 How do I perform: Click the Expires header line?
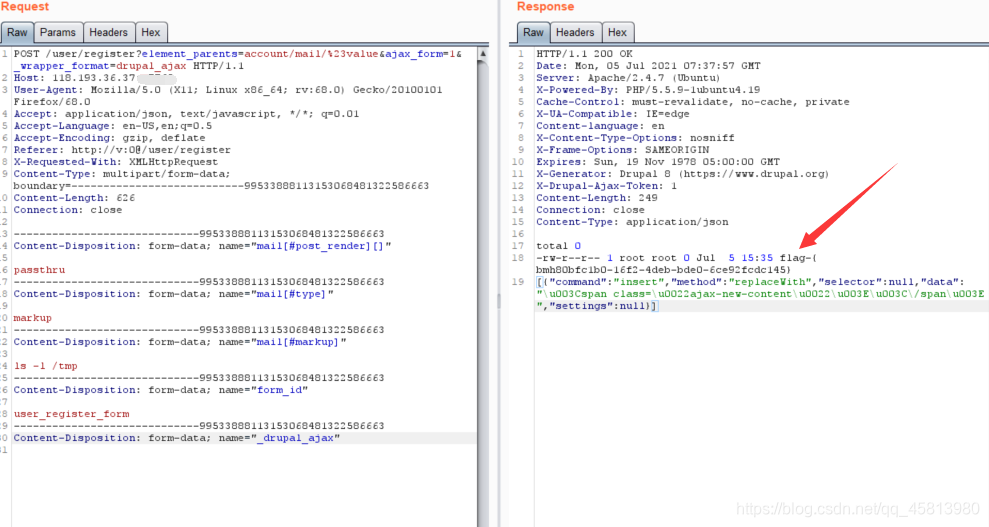(x=658, y=161)
